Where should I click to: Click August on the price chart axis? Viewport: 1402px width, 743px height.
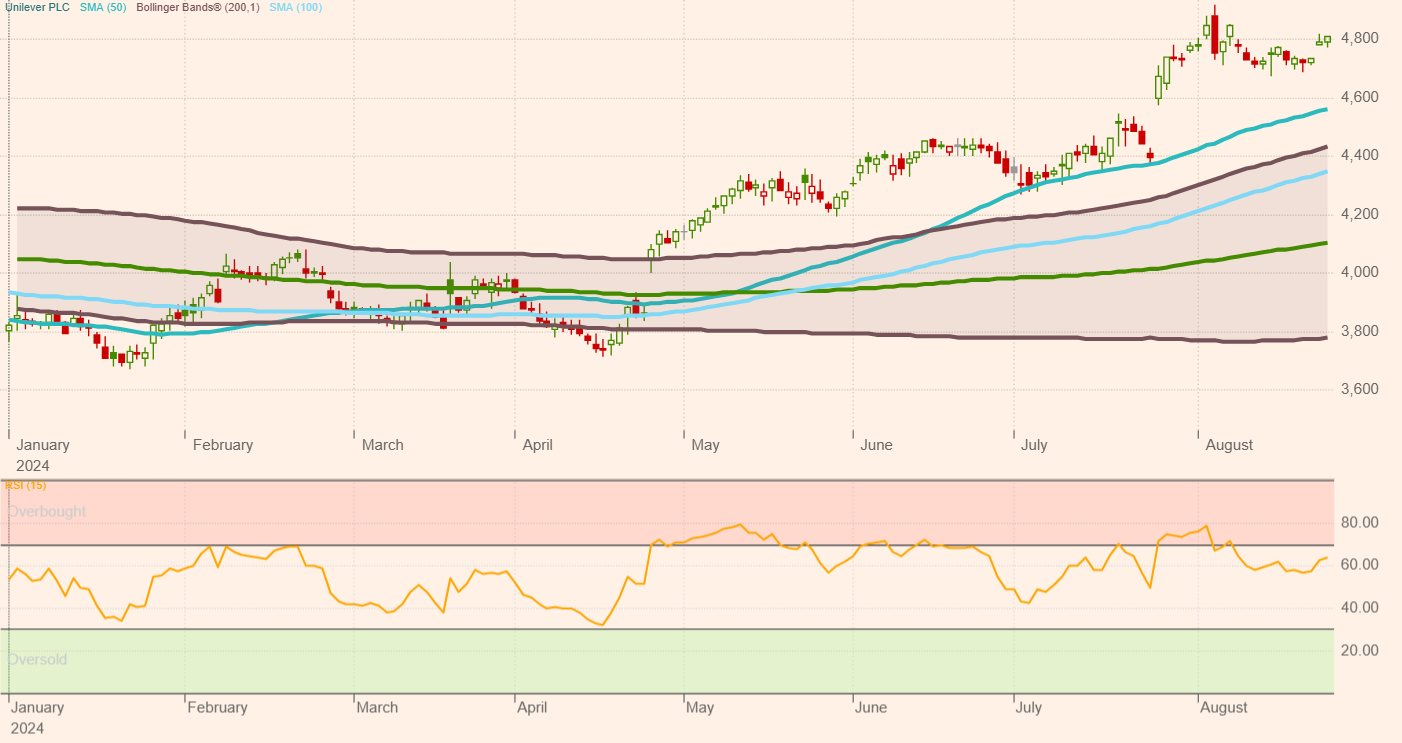(1229, 445)
